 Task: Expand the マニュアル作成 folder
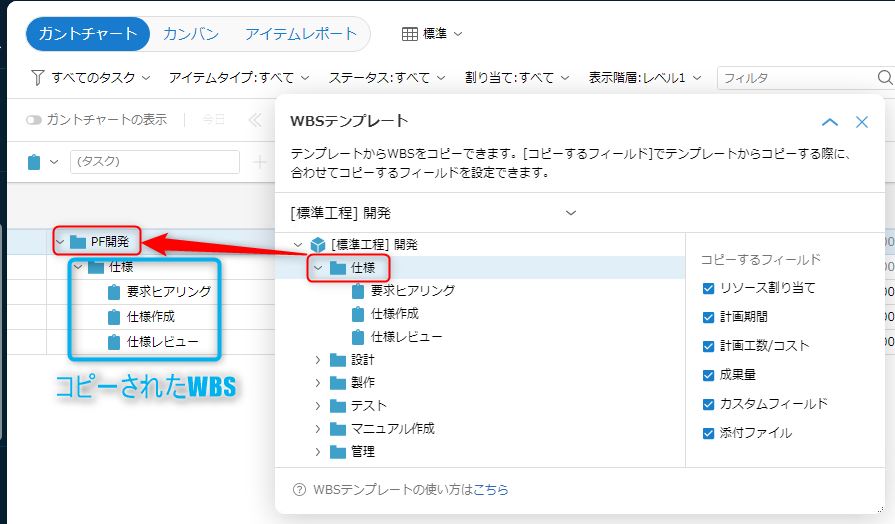pyautogui.click(x=318, y=429)
